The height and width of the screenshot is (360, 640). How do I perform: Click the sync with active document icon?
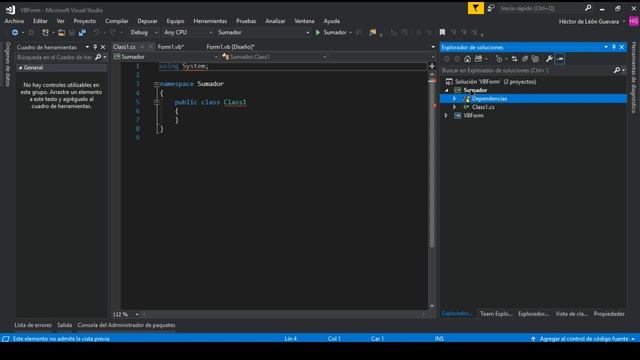(x=514, y=59)
